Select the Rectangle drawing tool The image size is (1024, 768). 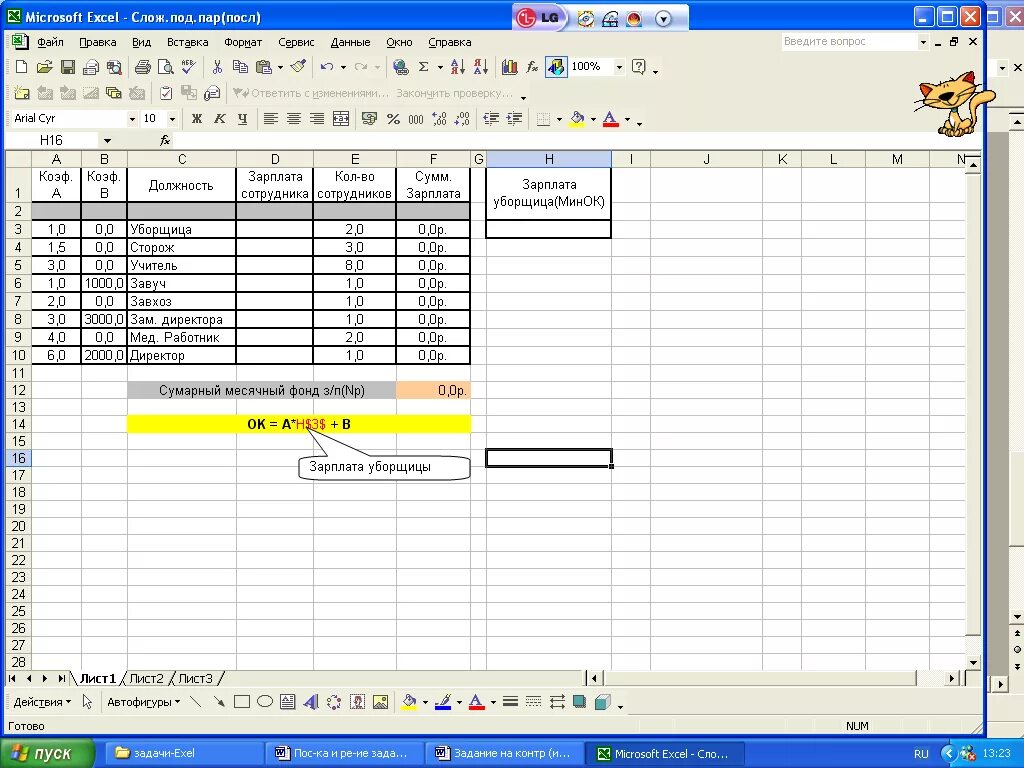[242, 702]
